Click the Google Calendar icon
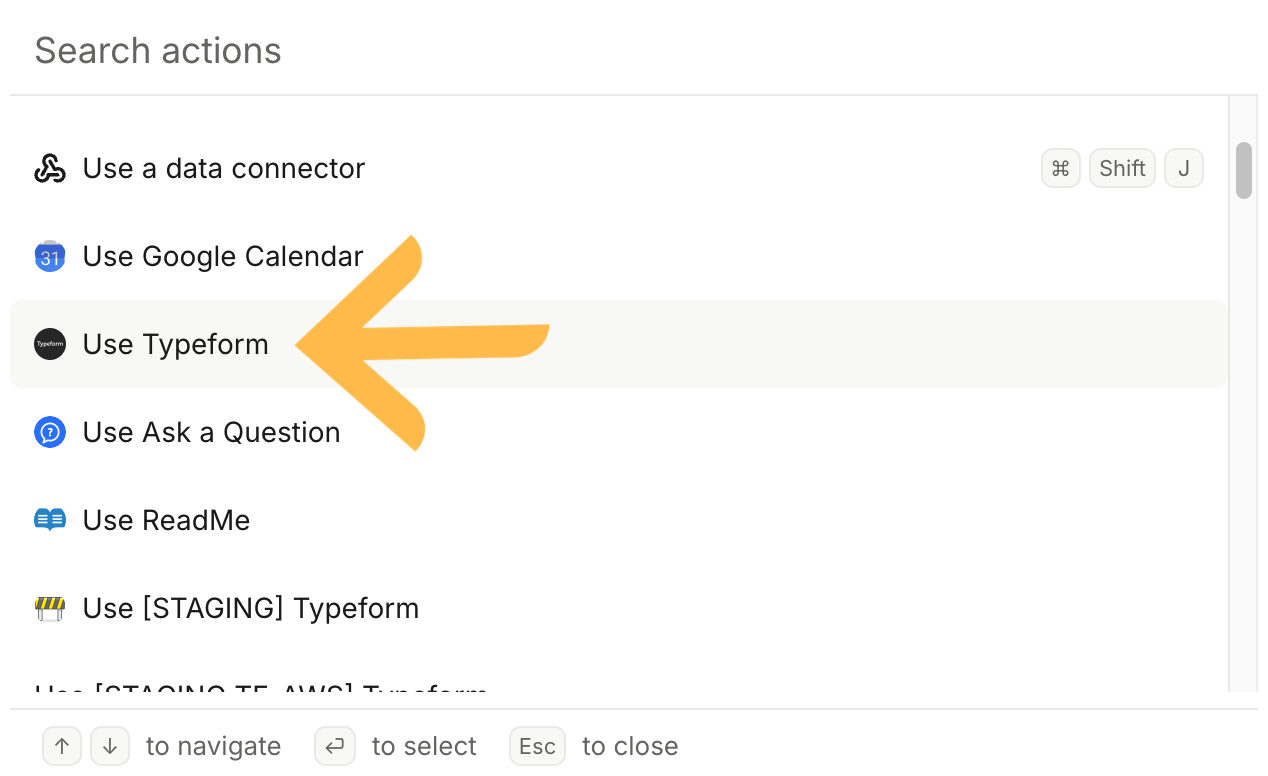 [x=50, y=257]
